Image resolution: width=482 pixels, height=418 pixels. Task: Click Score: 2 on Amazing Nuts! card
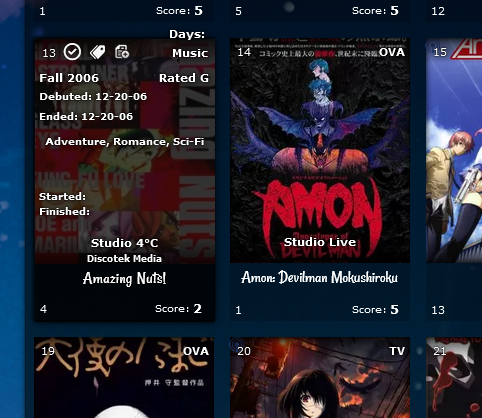[178, 309]
